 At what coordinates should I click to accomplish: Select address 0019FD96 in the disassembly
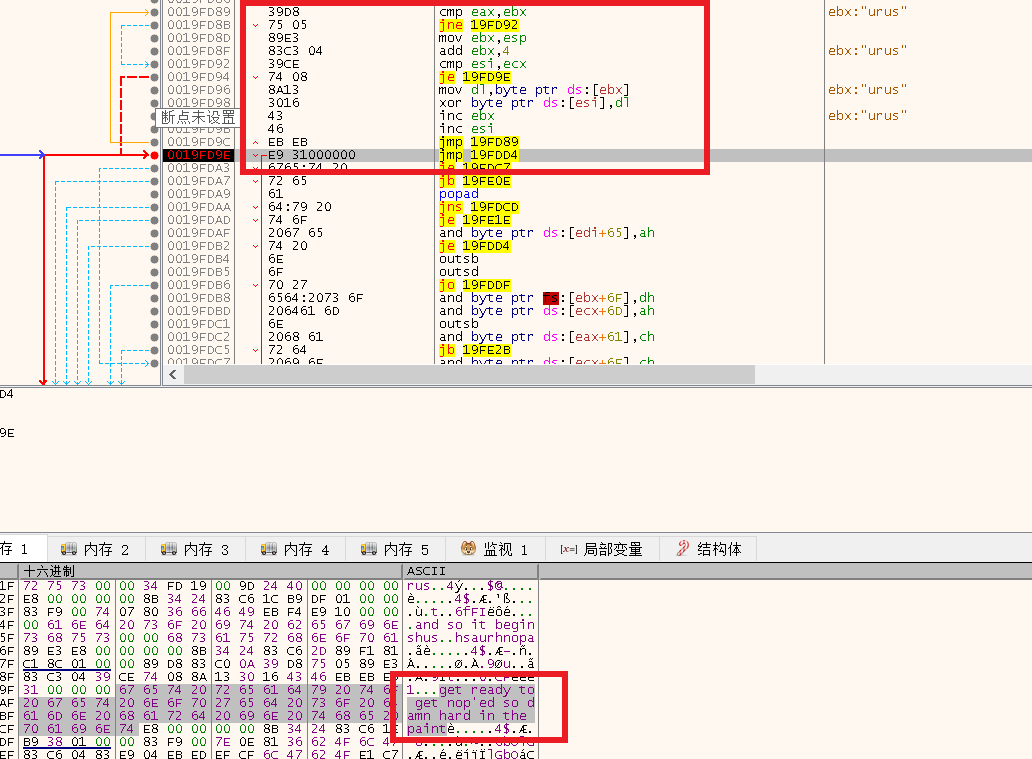tap(199, 90)
